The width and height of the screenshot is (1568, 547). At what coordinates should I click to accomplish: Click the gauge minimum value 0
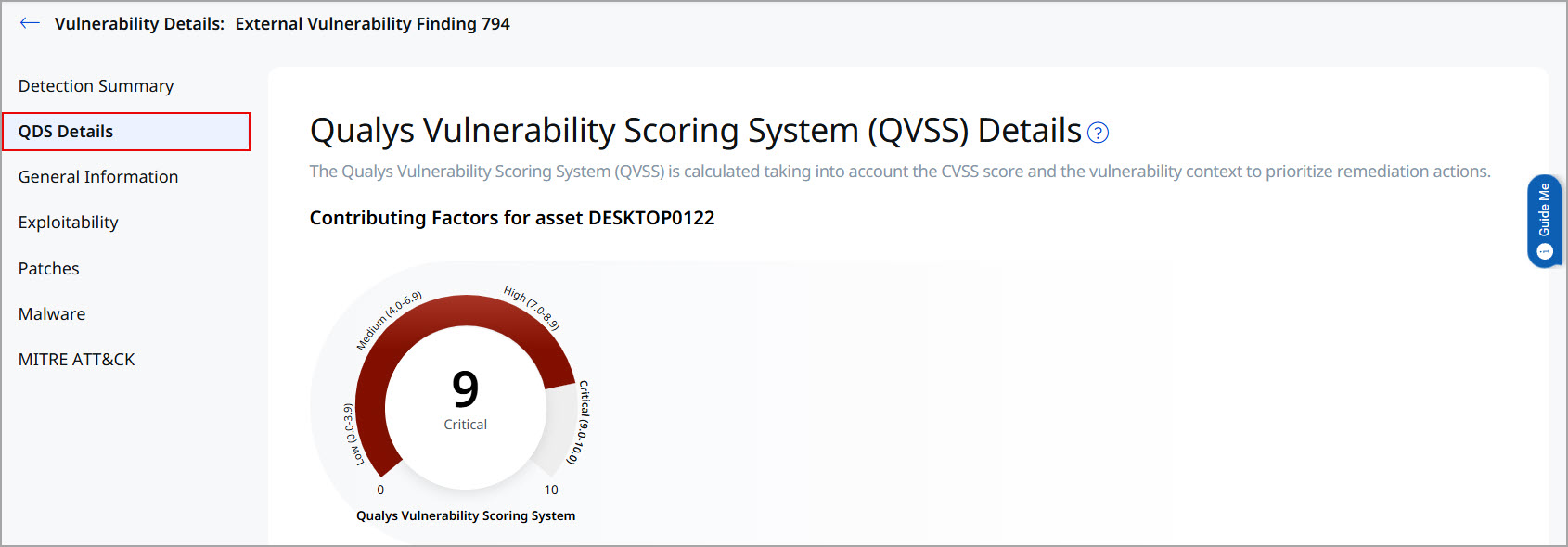pyautogui.click(x=380, y=490)
